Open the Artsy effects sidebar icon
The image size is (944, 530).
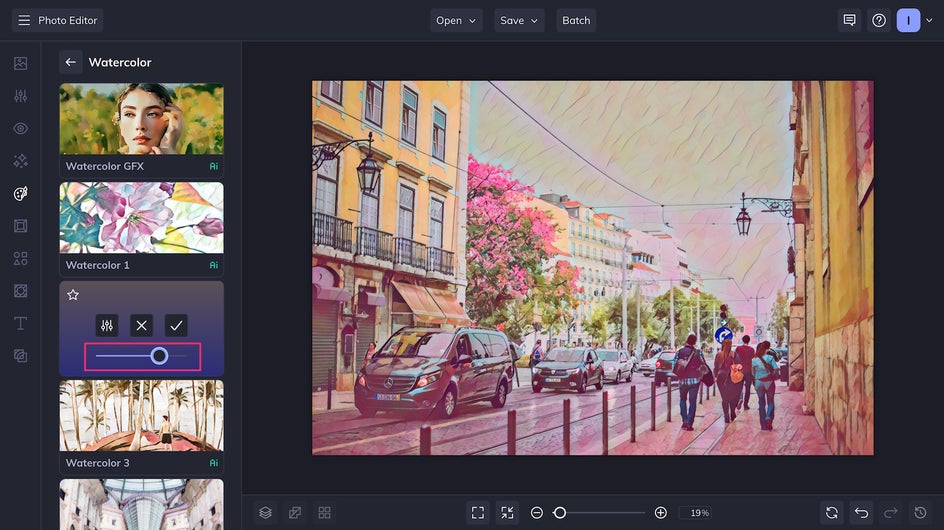20,194
